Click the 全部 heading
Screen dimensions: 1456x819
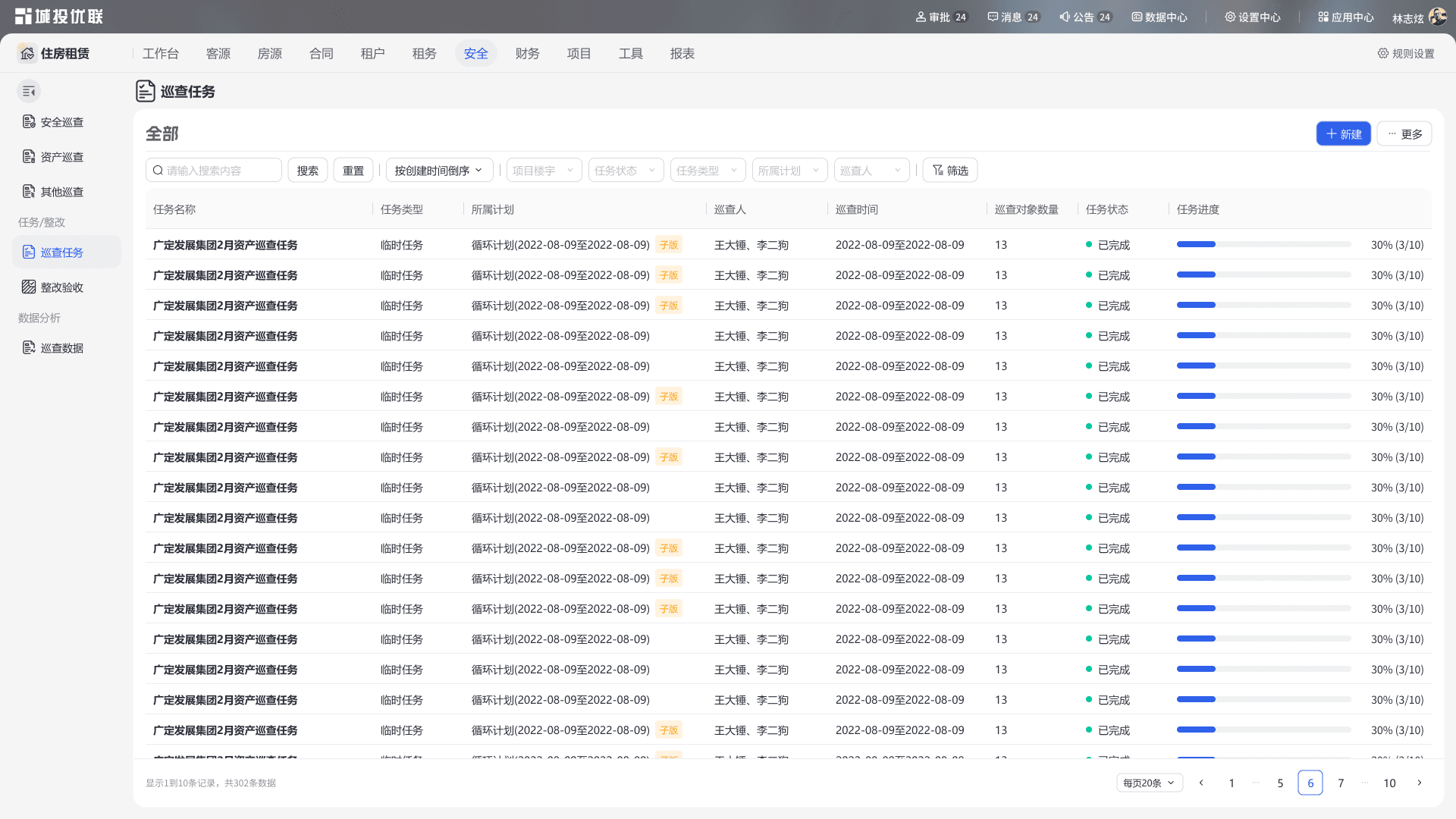pyautogui.click(x=162, y=133)
